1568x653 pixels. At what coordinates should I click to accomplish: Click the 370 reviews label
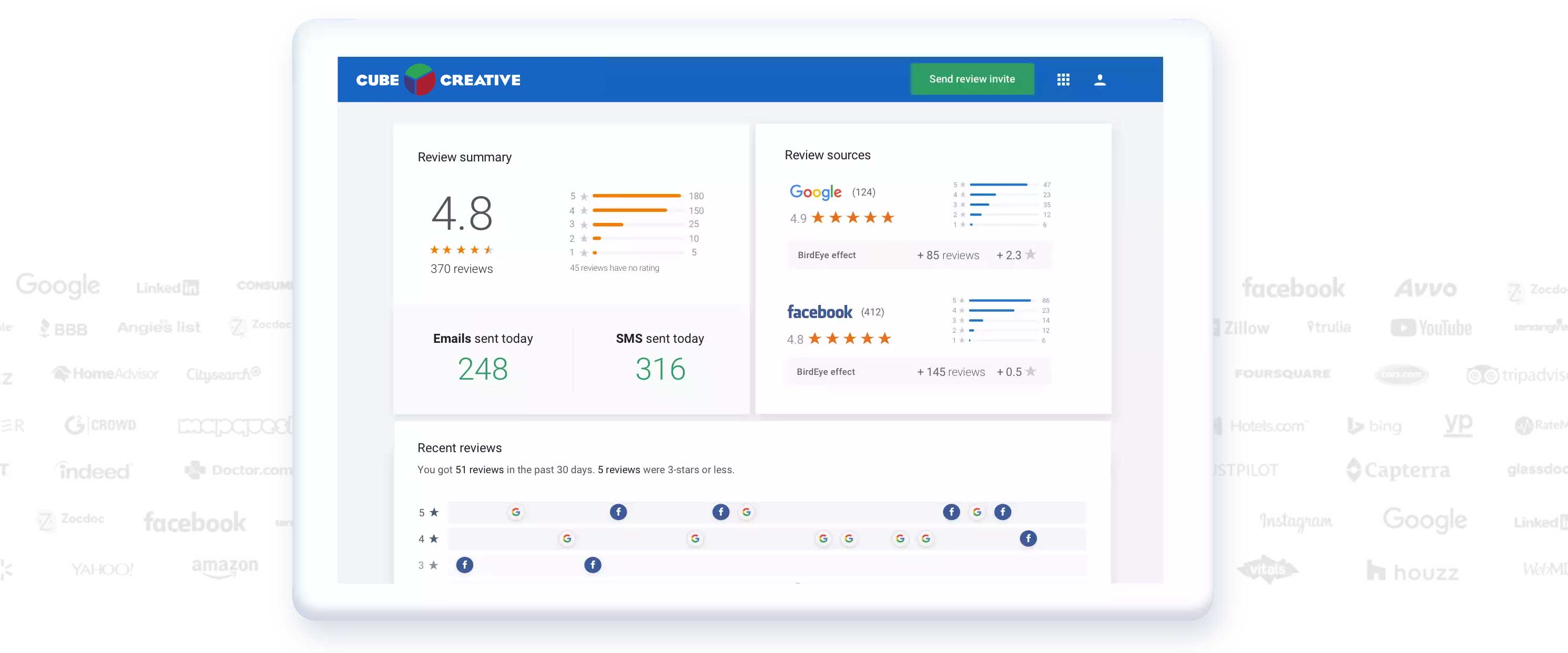[461, 269]
